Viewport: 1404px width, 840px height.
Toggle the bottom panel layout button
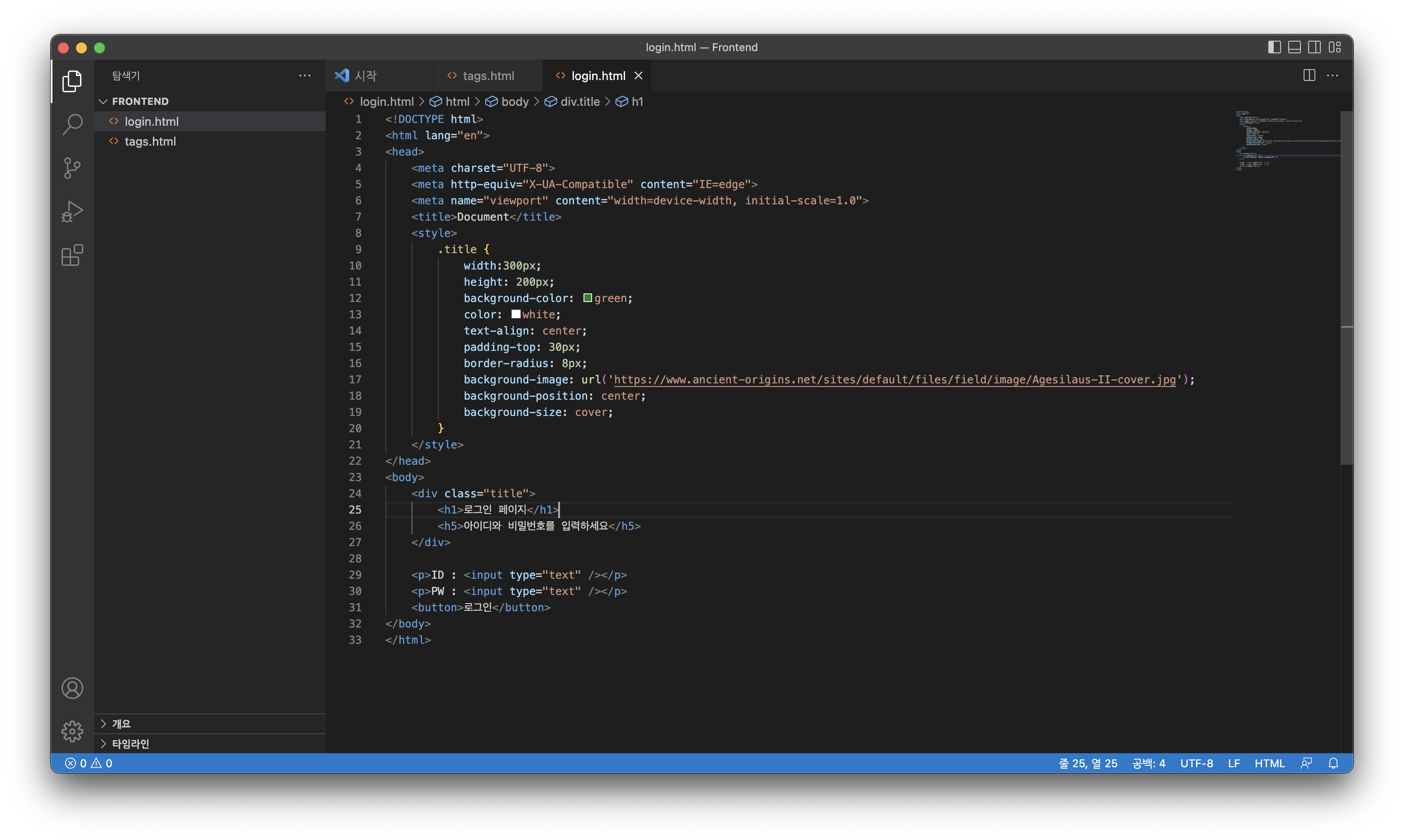point(1294,47)
